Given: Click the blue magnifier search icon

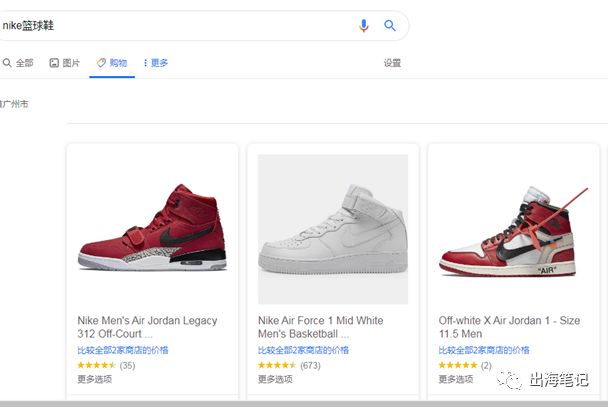Looking at the screenshot, I should click(x=390, y=26).
